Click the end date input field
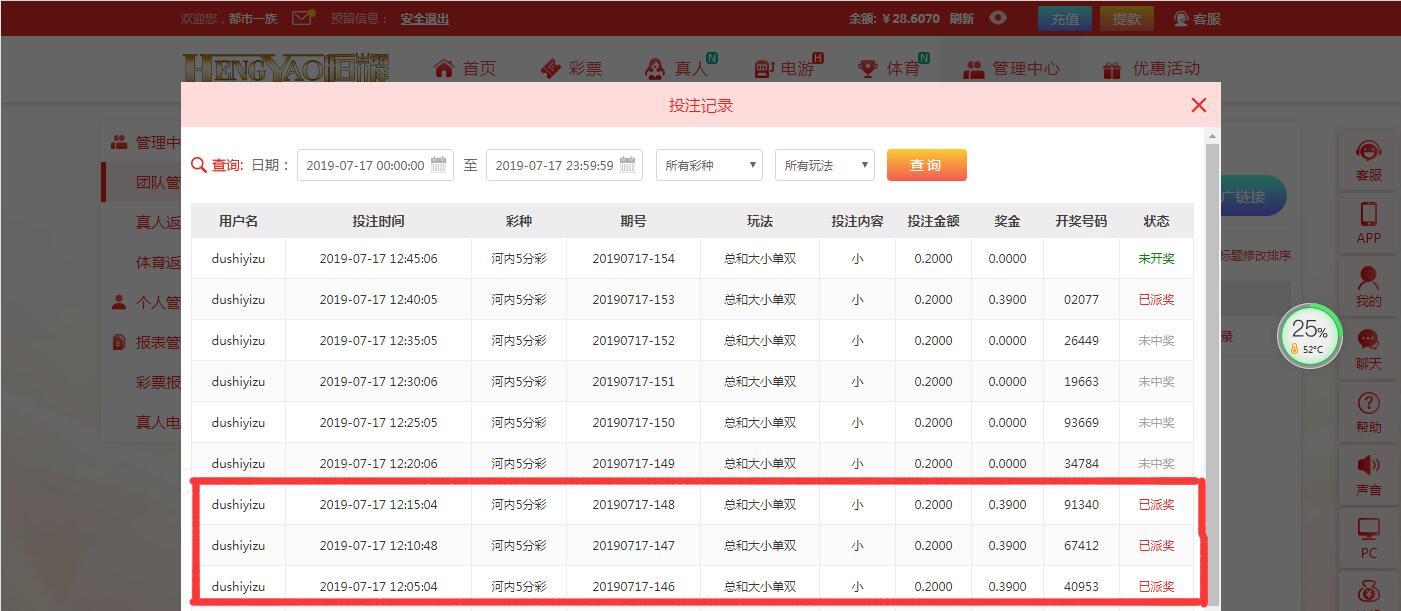Viewport: 1401px width, 611px height. point(564,165)
